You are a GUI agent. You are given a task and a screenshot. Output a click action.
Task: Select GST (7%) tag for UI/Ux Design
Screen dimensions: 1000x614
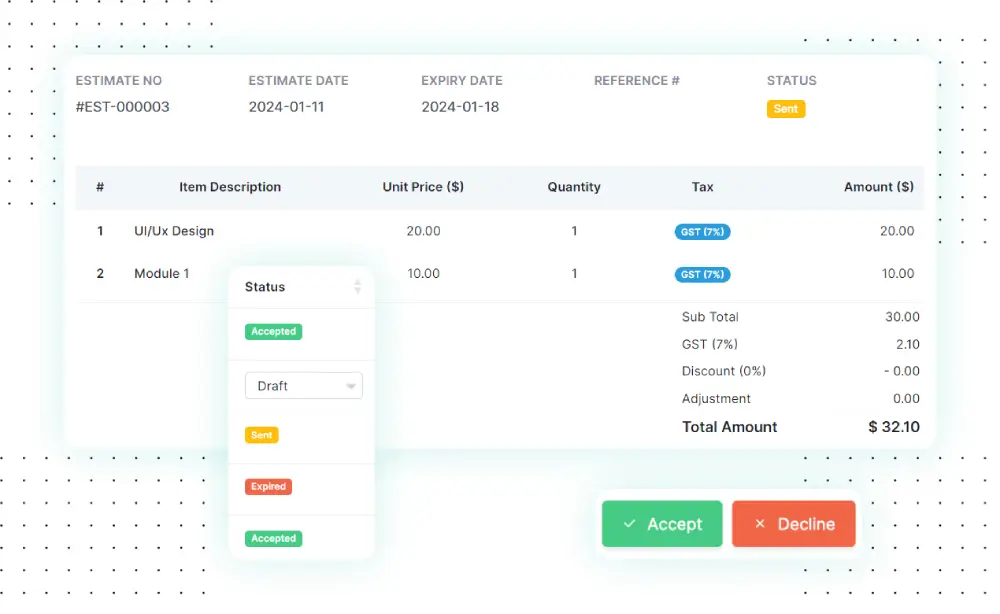pos(702,232)
